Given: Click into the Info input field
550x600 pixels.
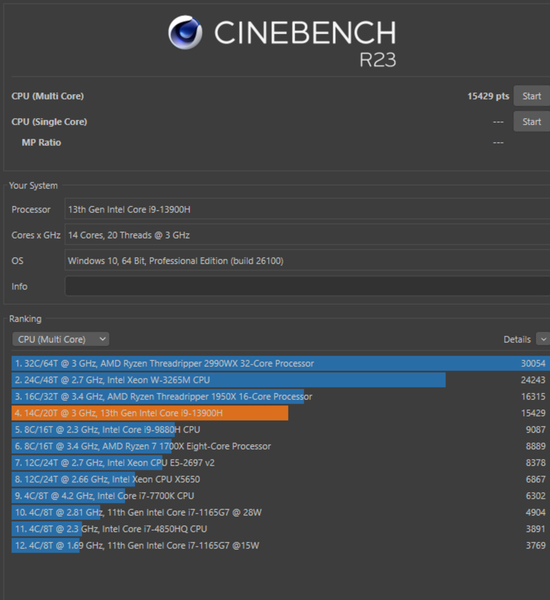Looking at the screenshot, I should click(x=307, y=287).
